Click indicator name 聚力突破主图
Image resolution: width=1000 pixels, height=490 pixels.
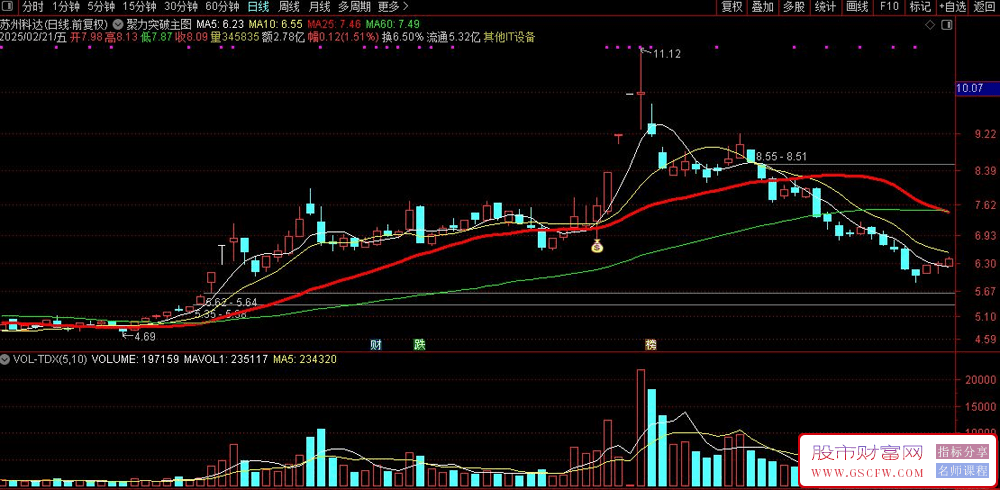pyautogui.click(x=159, y=24)
